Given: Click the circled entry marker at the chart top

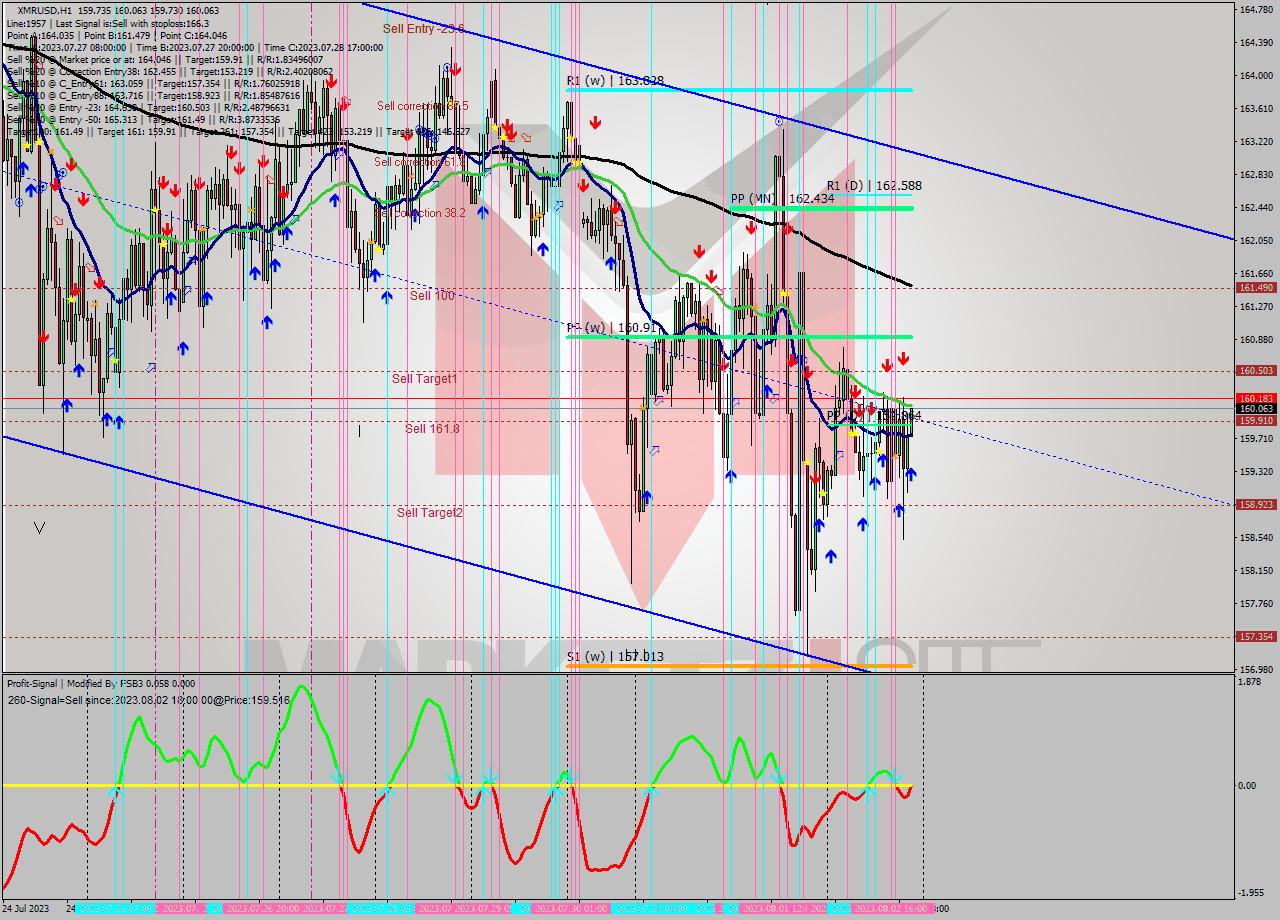Looking at the screenshot, I should (x=447, y=67).
